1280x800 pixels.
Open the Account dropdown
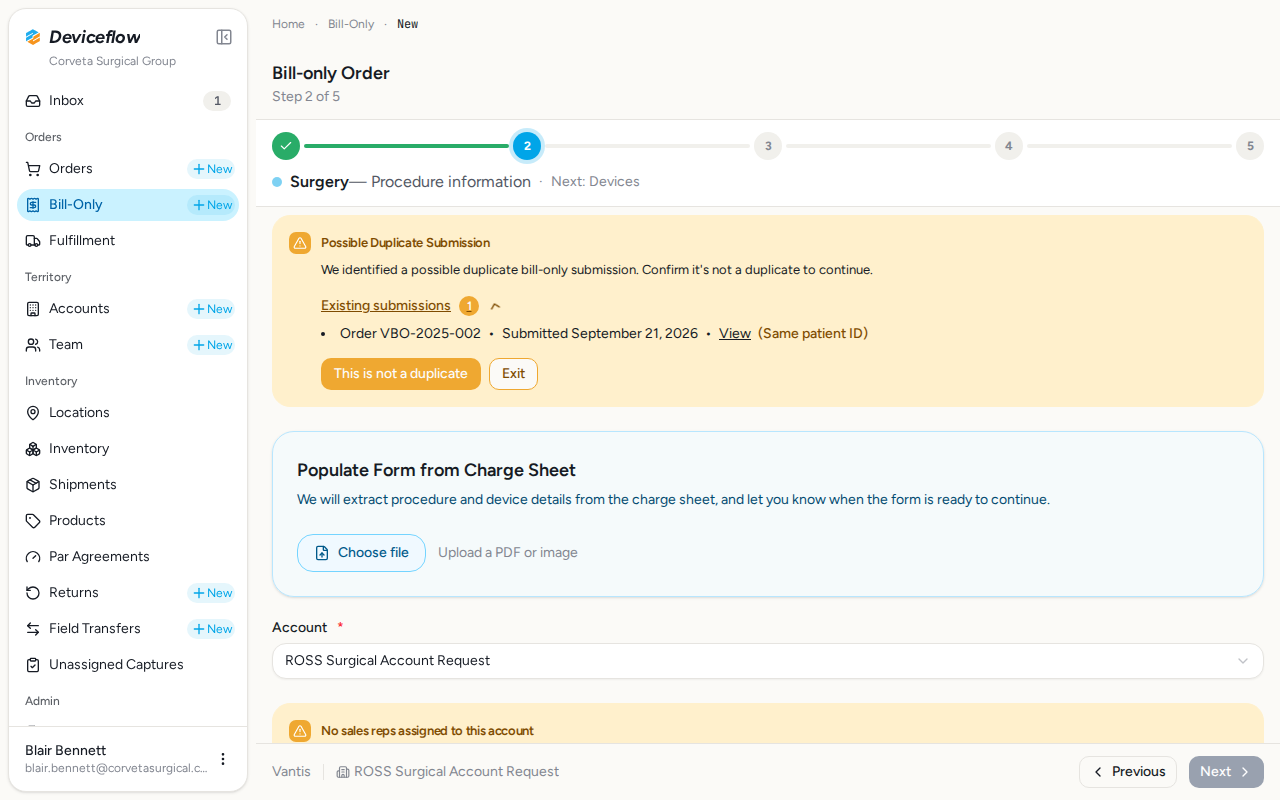coord(768,661)
